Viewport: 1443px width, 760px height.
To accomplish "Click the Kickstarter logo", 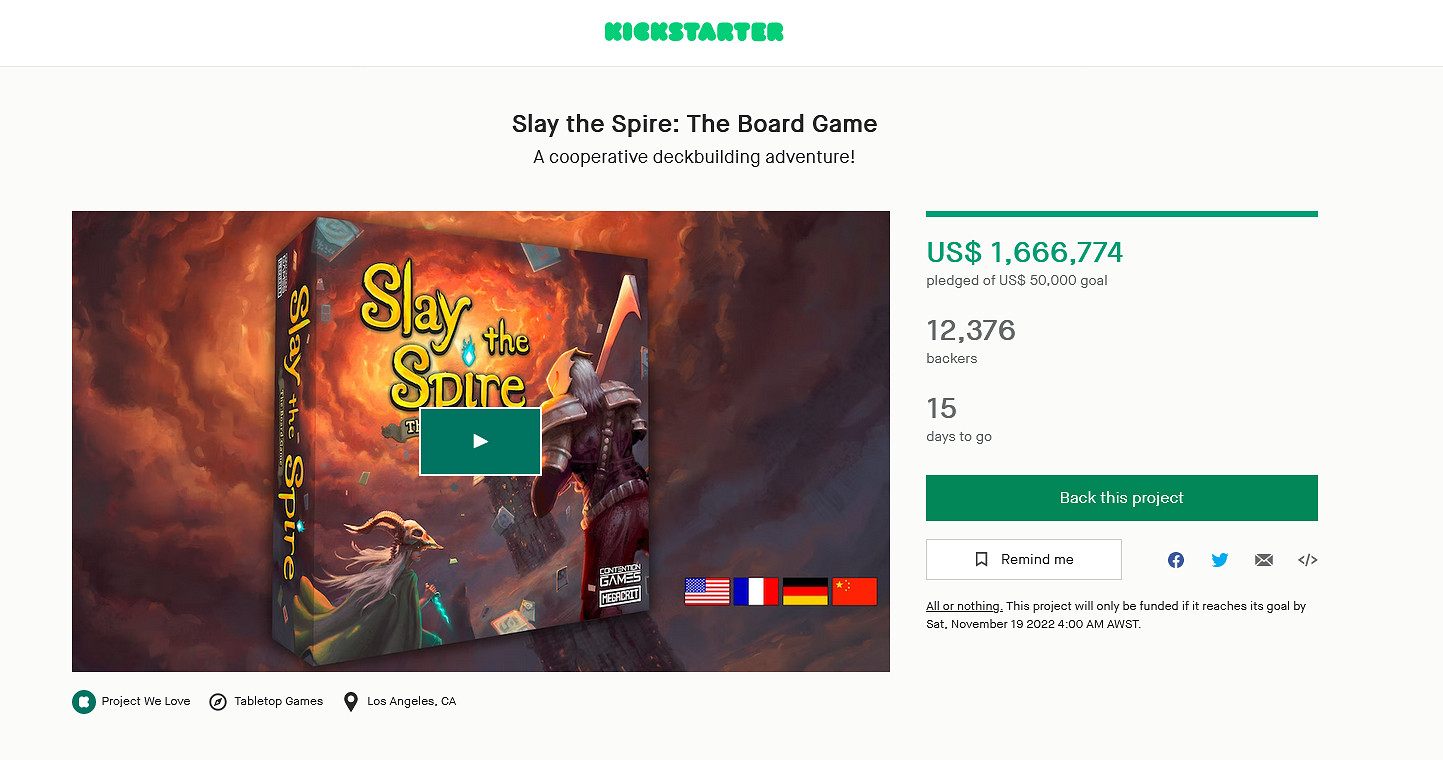I will (694, 32).
